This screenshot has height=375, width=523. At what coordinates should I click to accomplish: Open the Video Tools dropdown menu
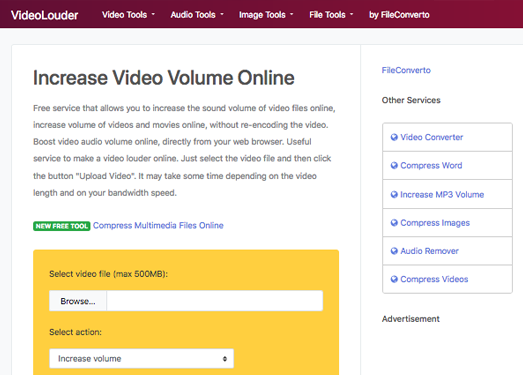coord(128,15)
